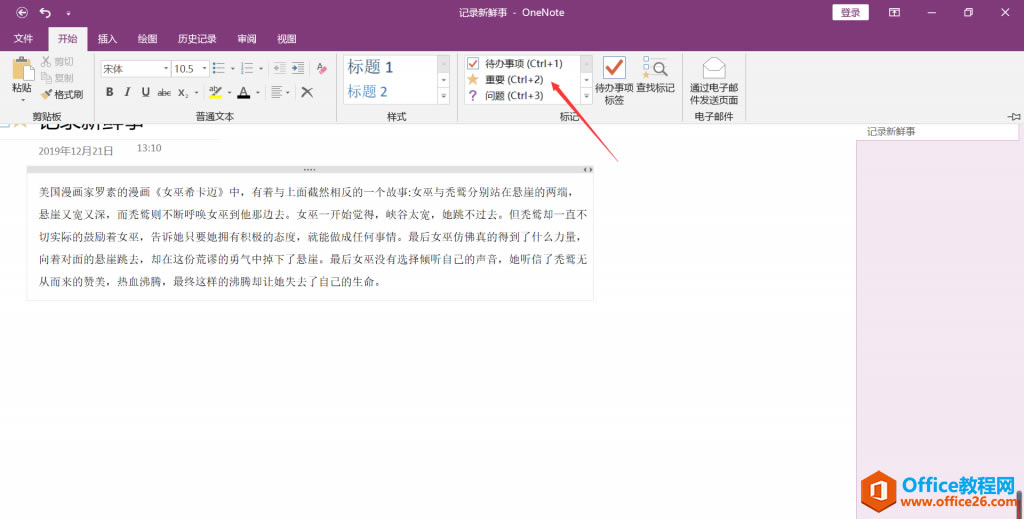Open the font name box showing 宋体
The height and width of the screenshot is (519, 1024).
[136, 69]
